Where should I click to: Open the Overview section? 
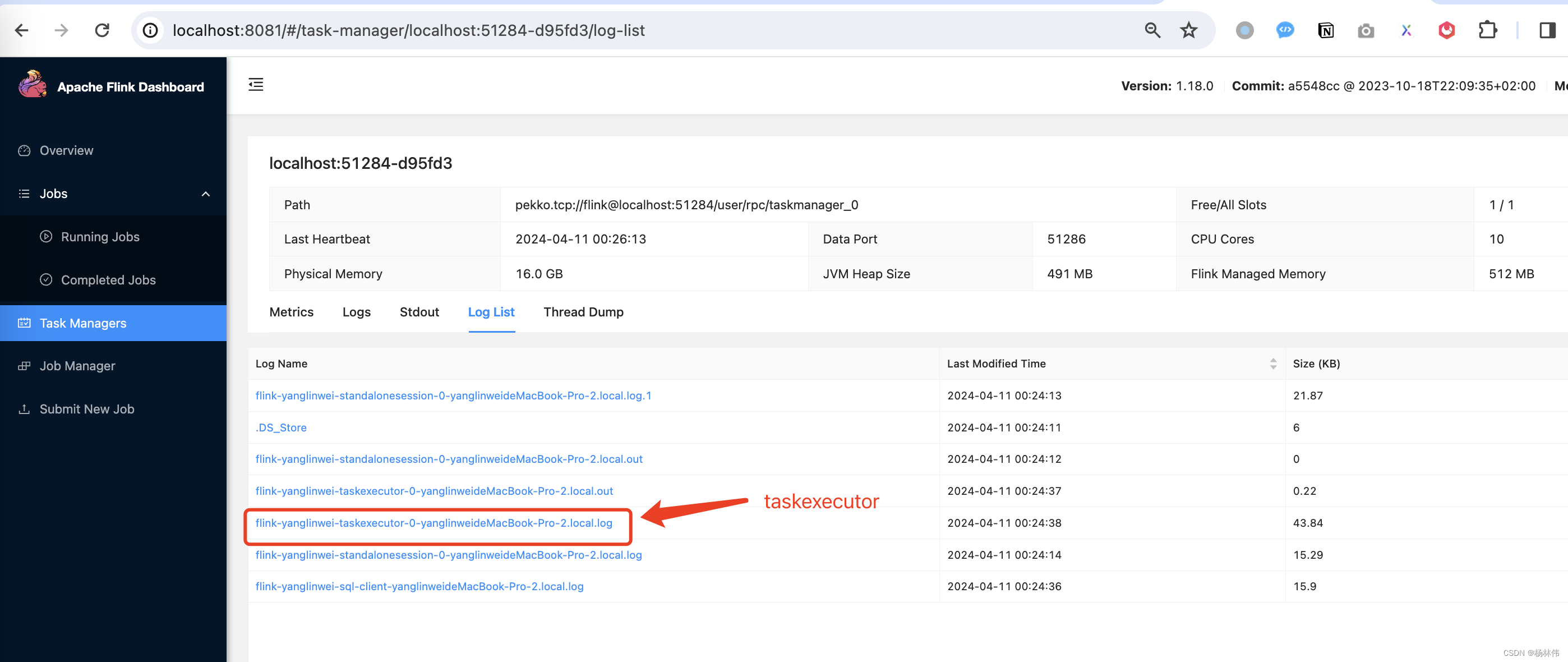[67, 150]
